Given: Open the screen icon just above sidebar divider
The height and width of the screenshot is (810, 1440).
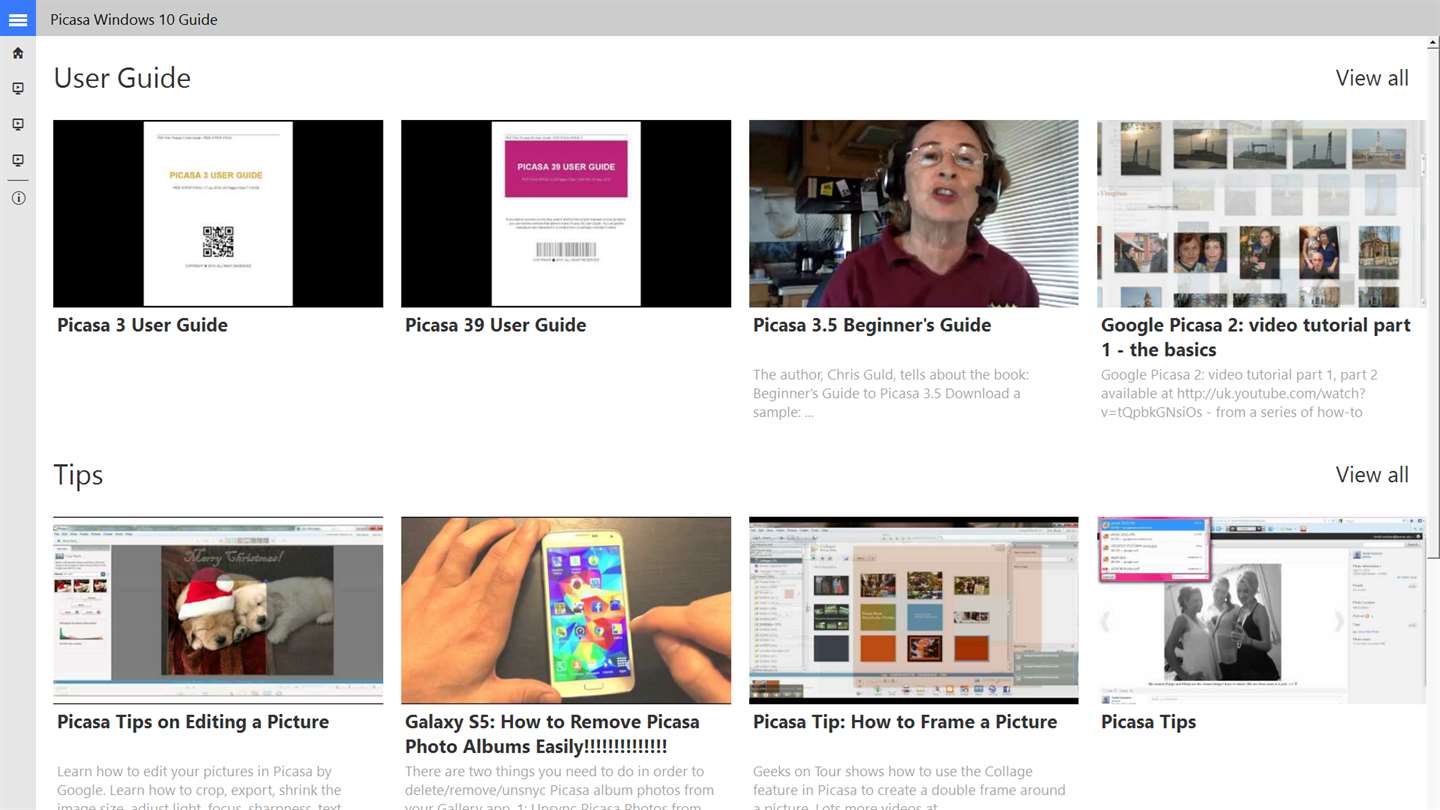Looking at the screenshot, I should tap(18, 161).
